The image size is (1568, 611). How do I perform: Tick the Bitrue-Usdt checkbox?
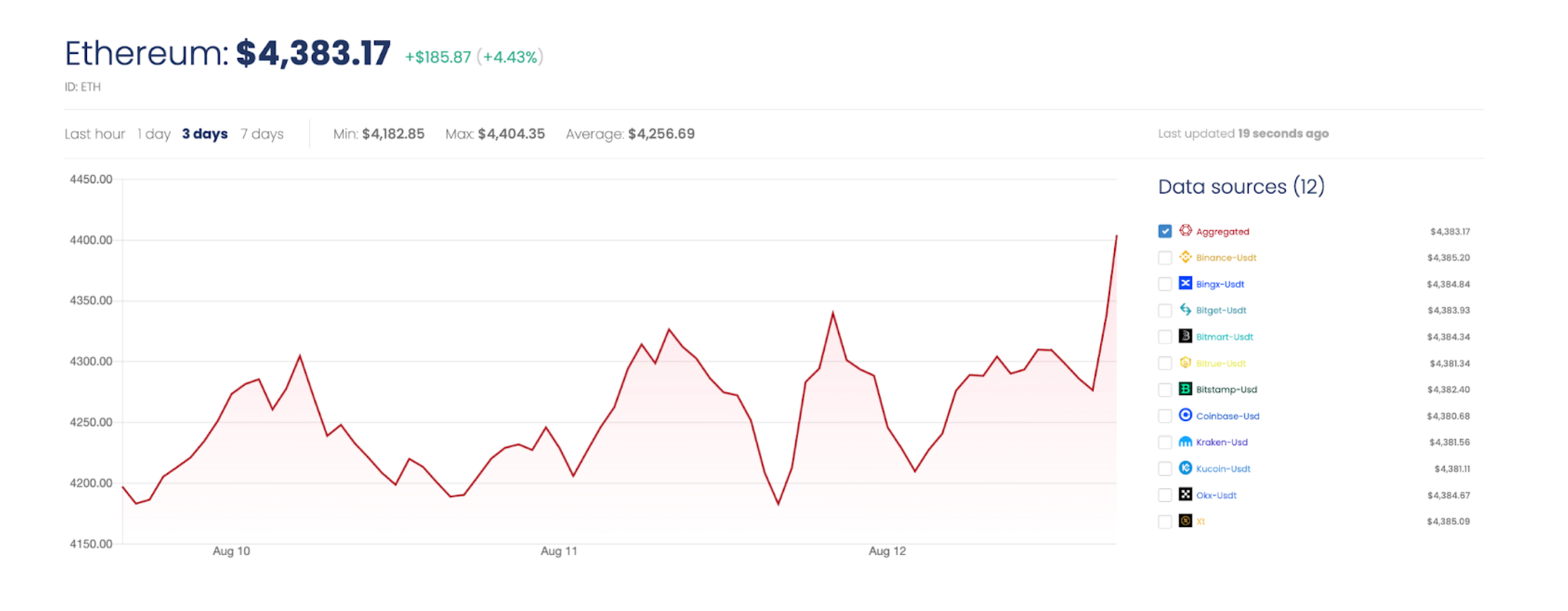[x=1165, y=363]
